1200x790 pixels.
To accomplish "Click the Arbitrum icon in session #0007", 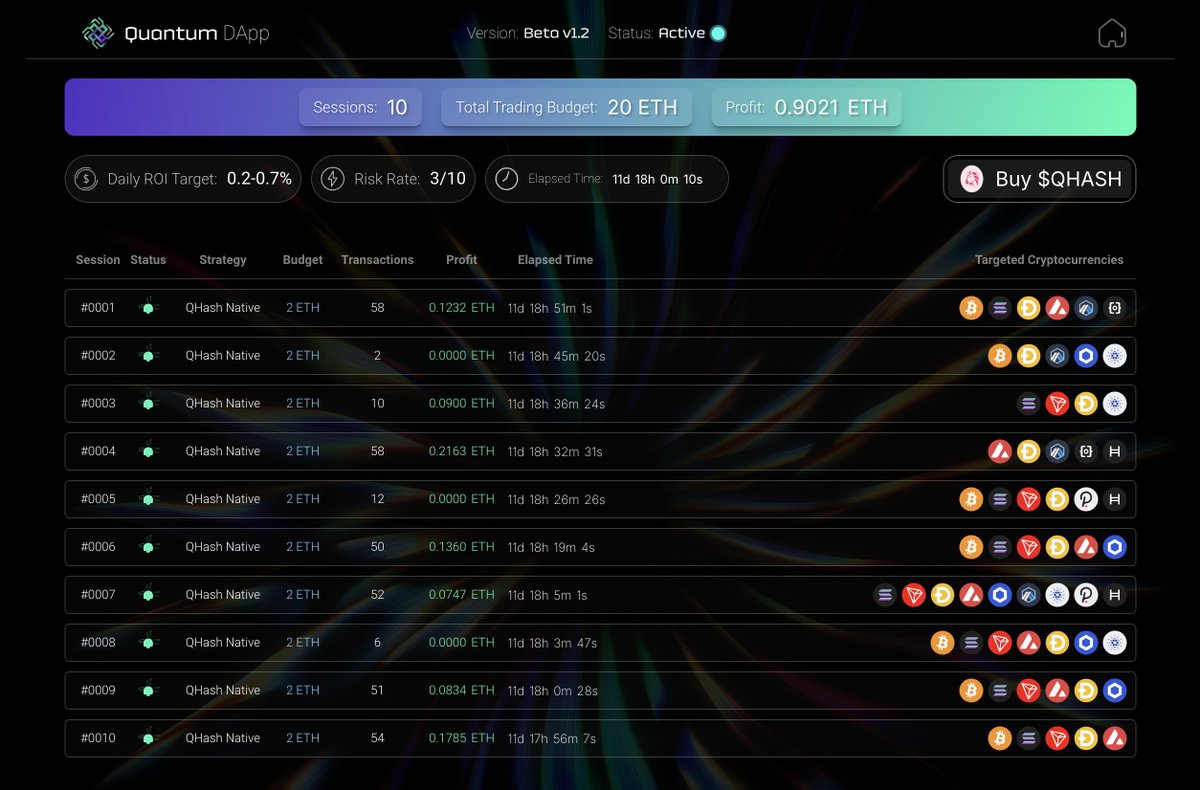I will click(1029, 595).
